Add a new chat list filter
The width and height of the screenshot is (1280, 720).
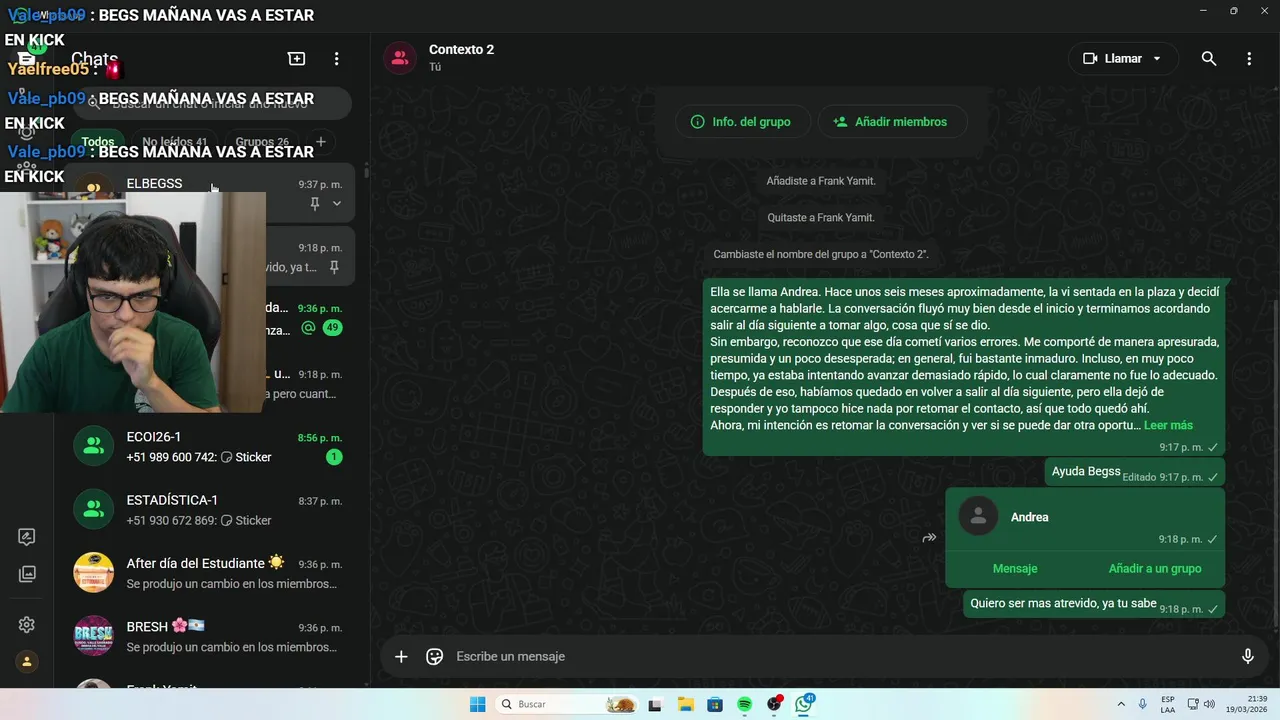tap(321, 142)
